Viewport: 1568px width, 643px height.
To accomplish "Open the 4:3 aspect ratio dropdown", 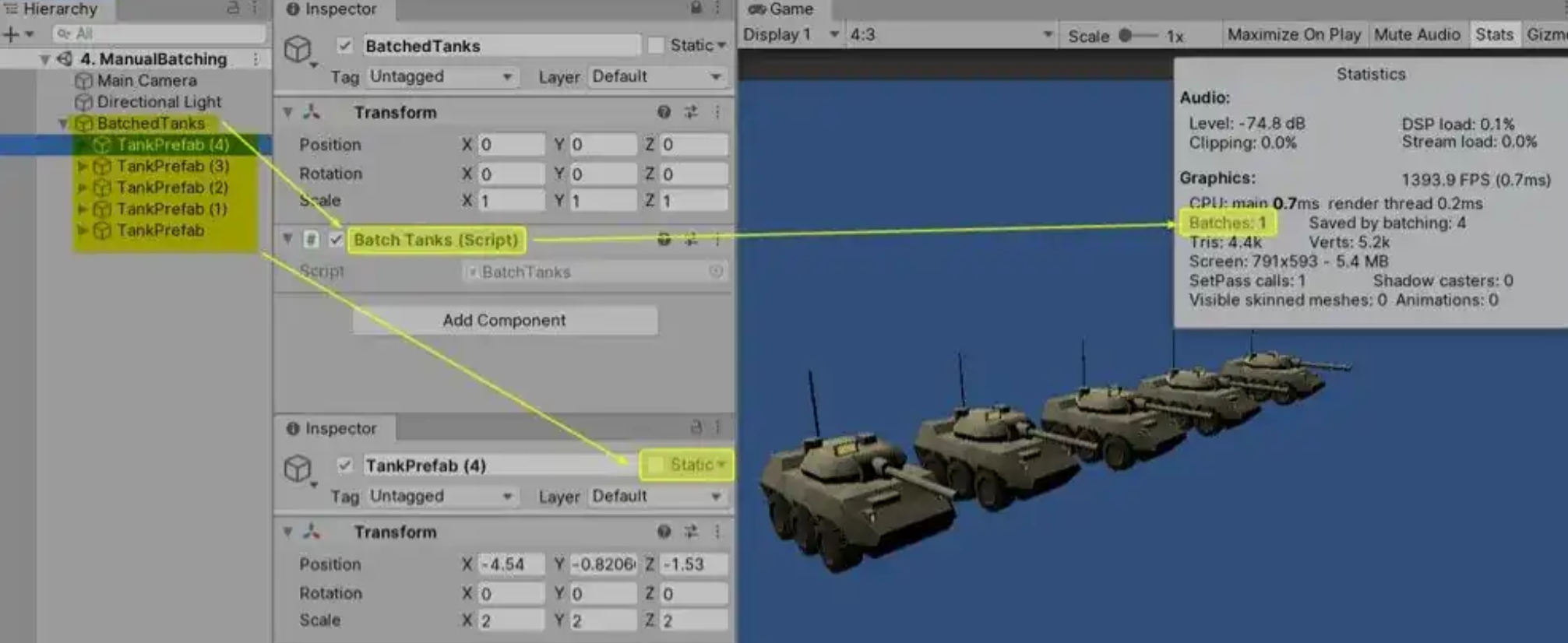I will tap(950, 35).
